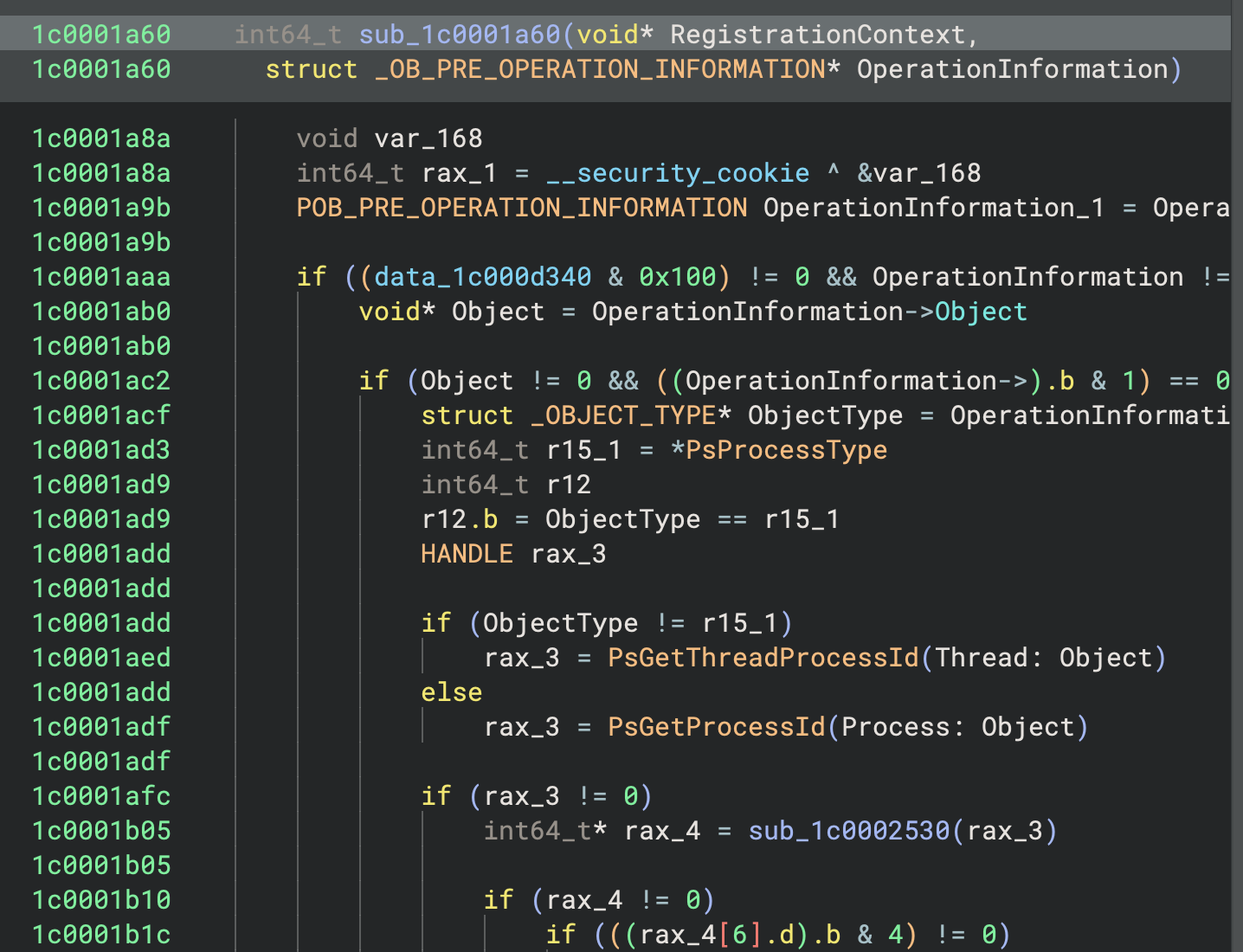
Task: Select the HANDLE type keyword
Action: [x=467, y=554]
